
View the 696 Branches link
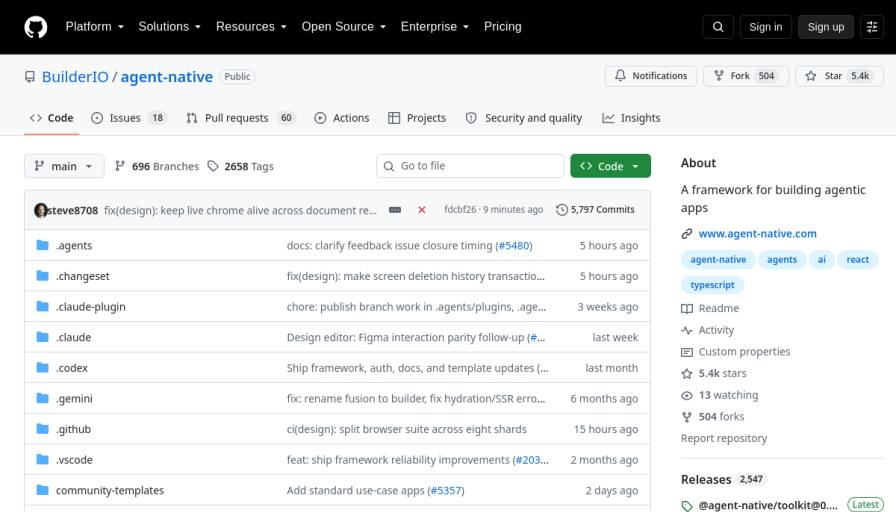157,166
